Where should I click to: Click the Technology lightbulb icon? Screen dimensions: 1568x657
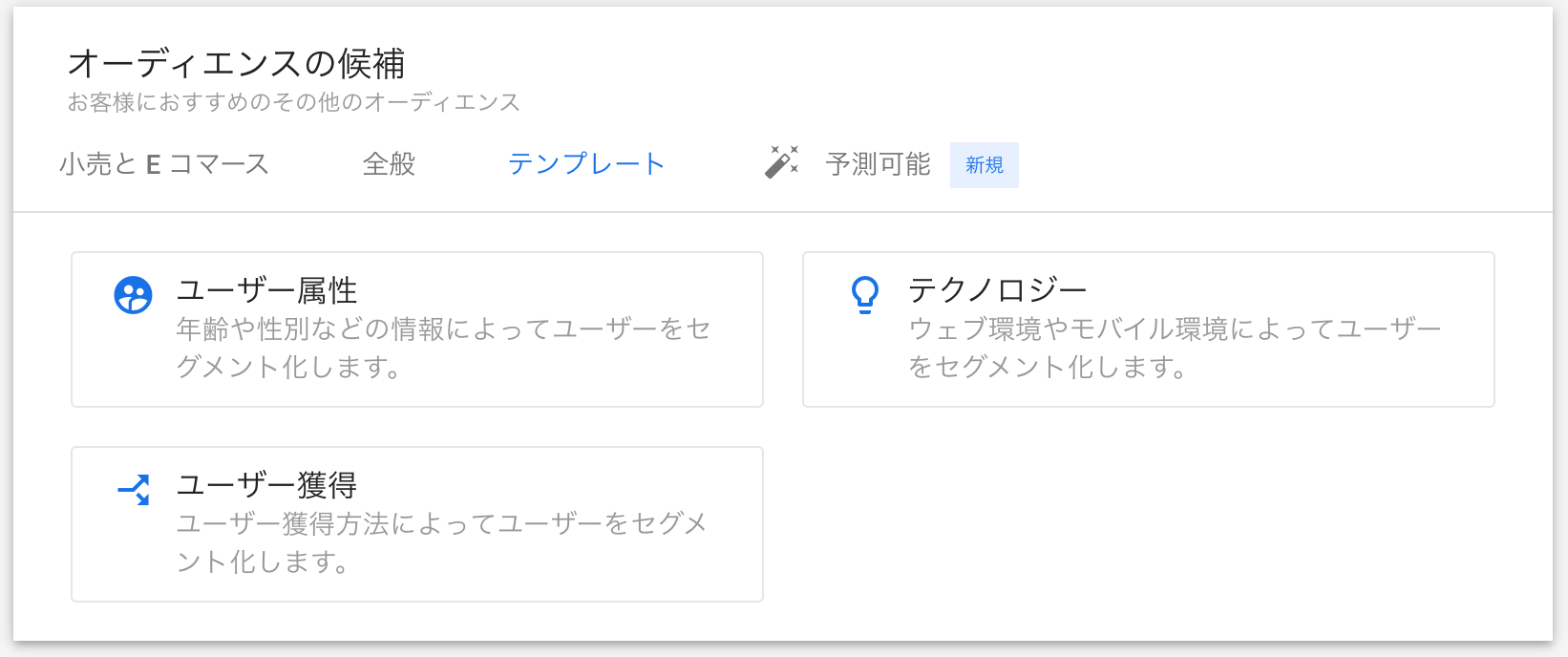tap(864, 294)
